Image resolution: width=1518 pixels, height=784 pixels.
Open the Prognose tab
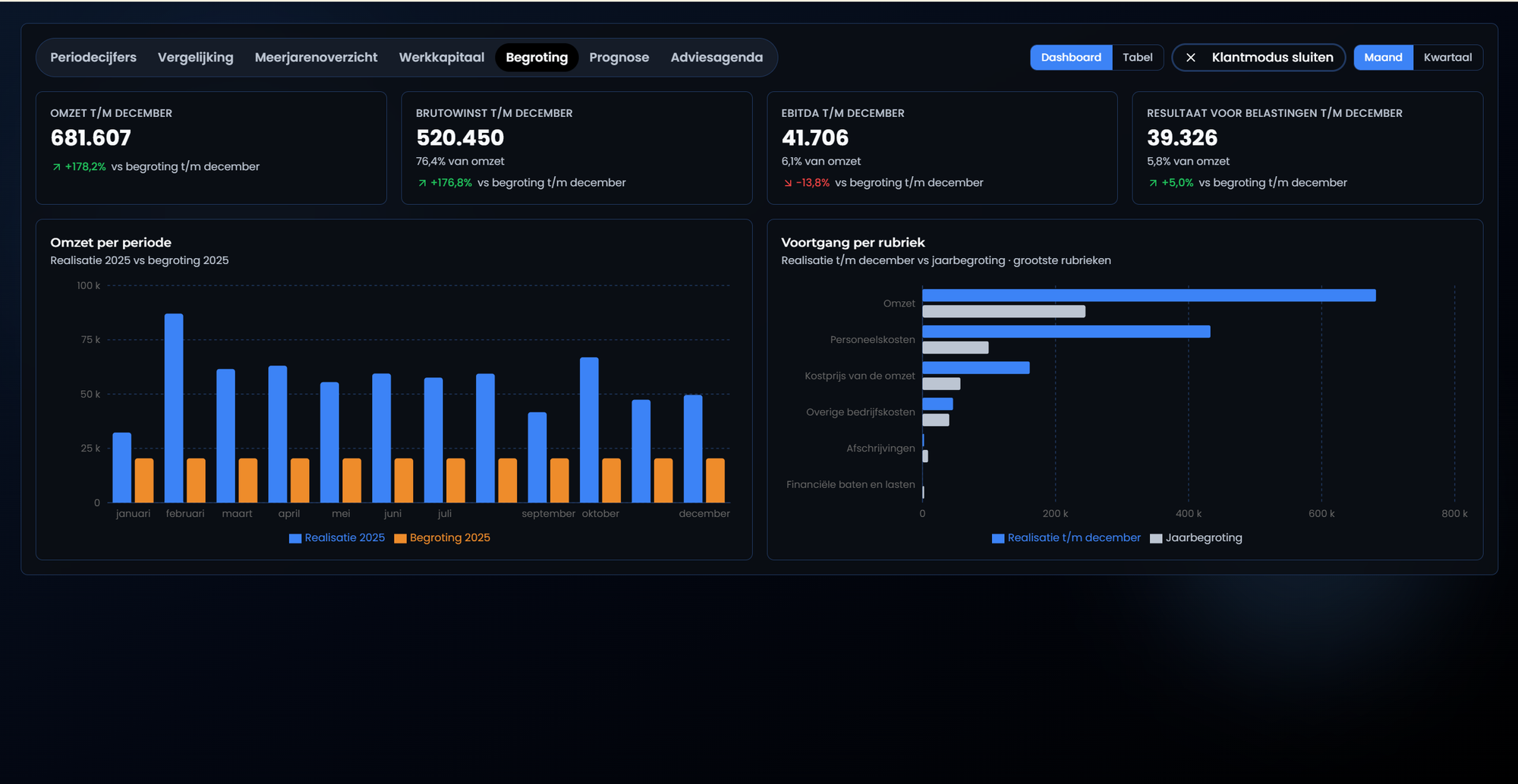pyautogui.click(x=619, y=58)
